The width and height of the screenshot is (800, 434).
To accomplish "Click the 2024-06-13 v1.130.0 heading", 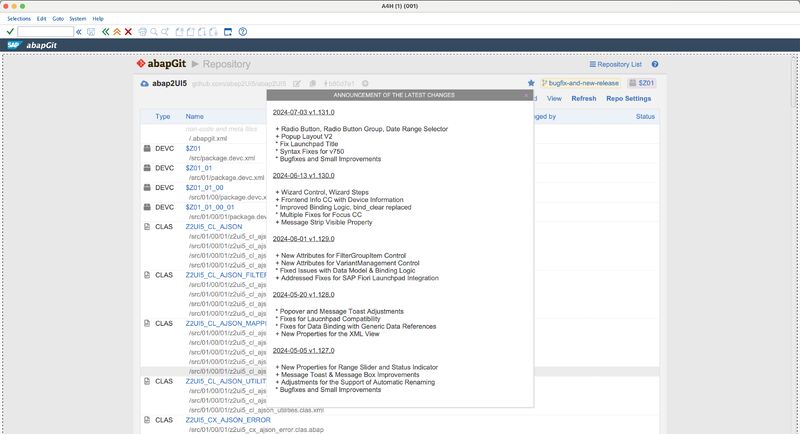I will (x=304, y=175).
